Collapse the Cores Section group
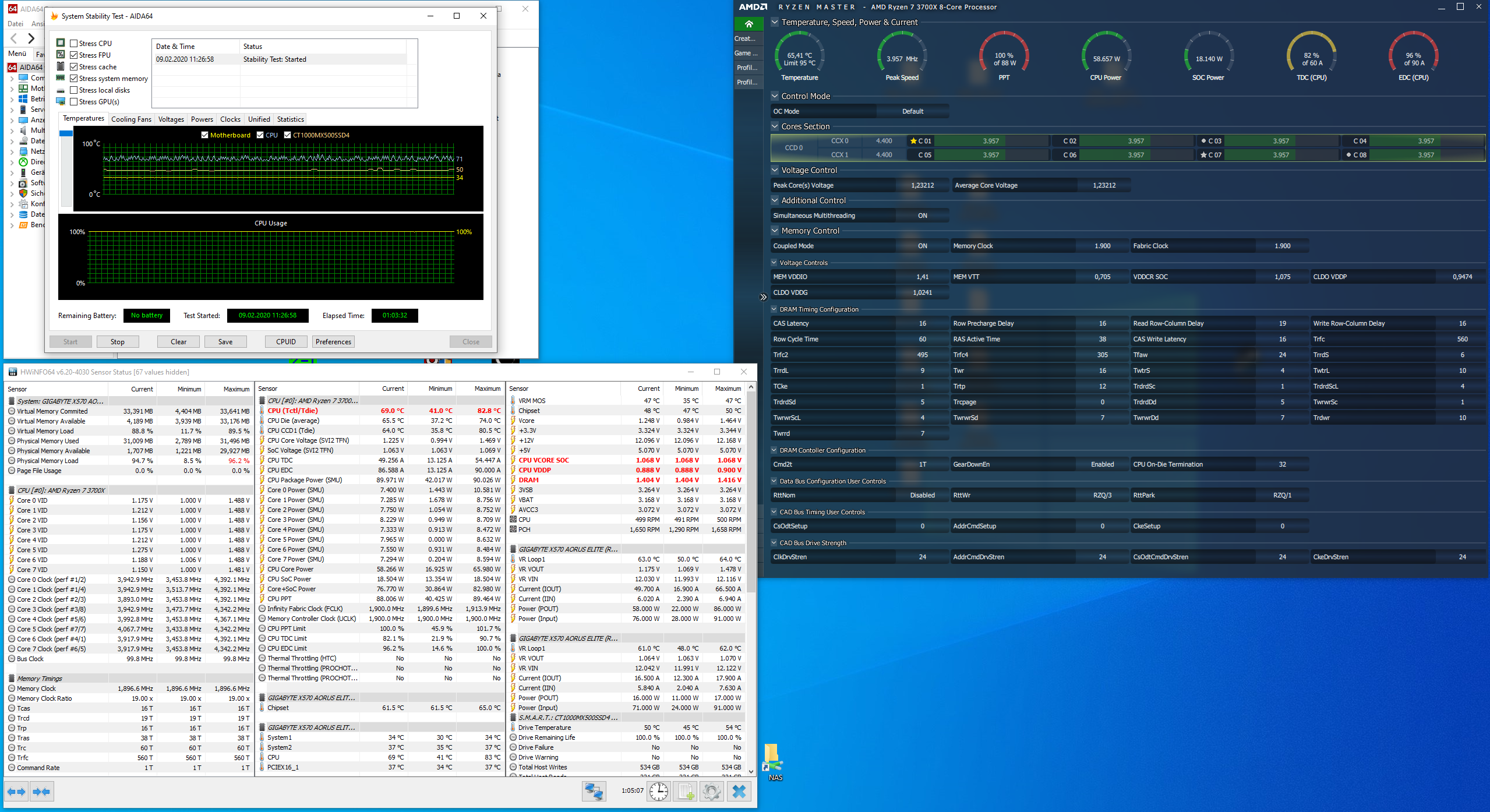Viewport: 1490px width, 812px height. 775,126
